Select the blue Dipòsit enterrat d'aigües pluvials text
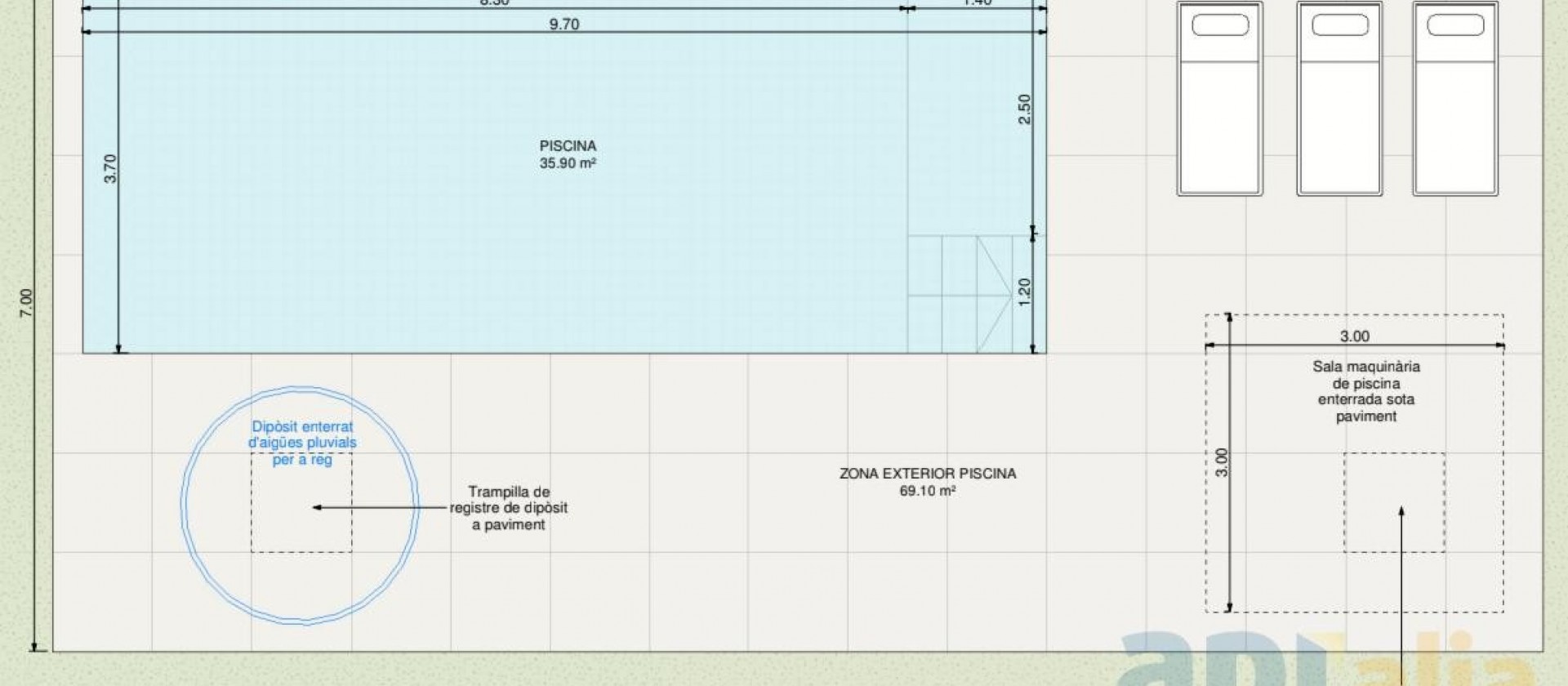The width and height of the screenshot is (1568, 686). coord(302,443)
